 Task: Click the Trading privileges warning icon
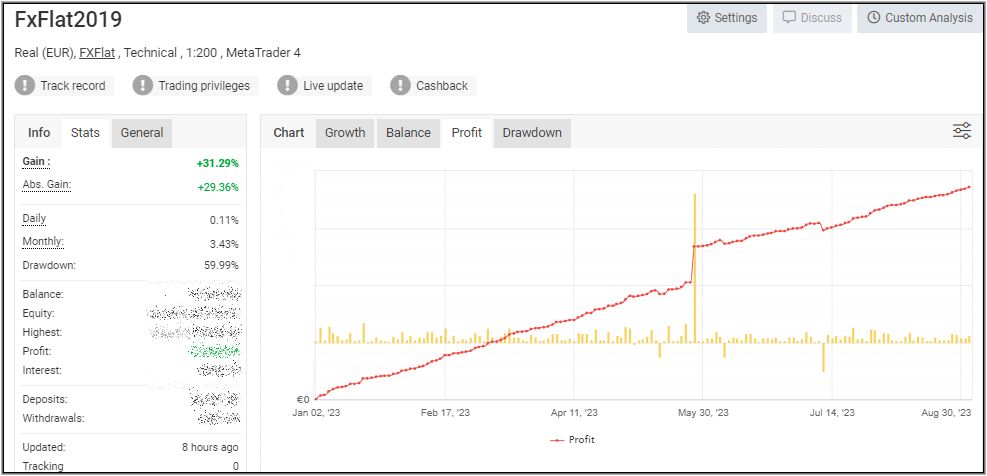[x=143, y=86]
